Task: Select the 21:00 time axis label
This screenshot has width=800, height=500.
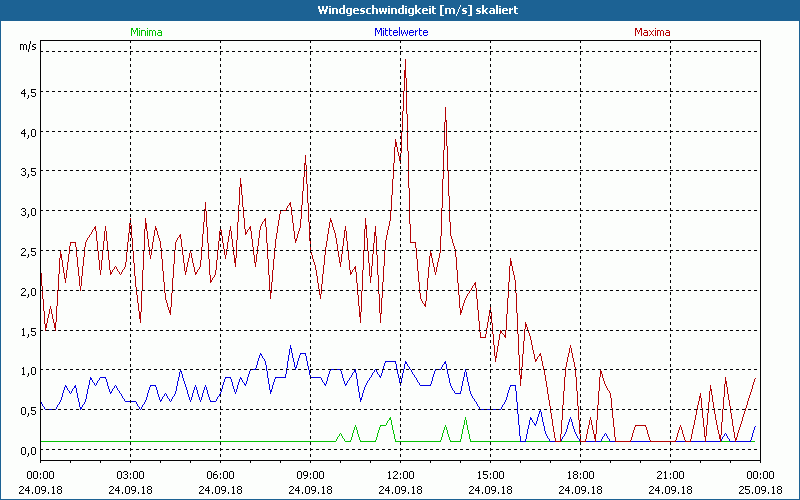Action: (670, 475)
